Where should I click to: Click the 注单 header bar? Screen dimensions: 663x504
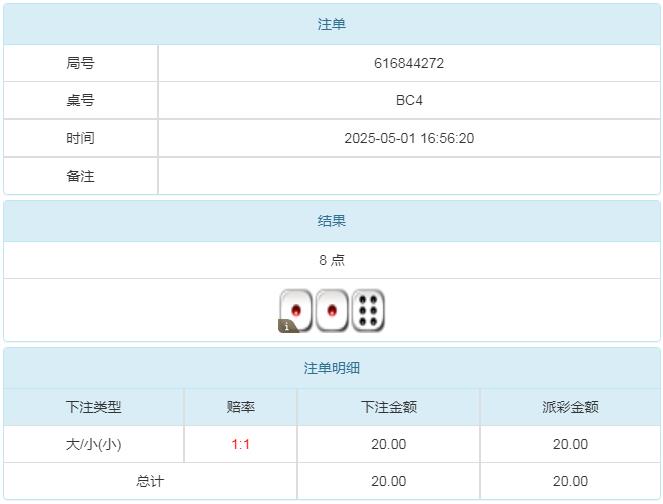332,24
